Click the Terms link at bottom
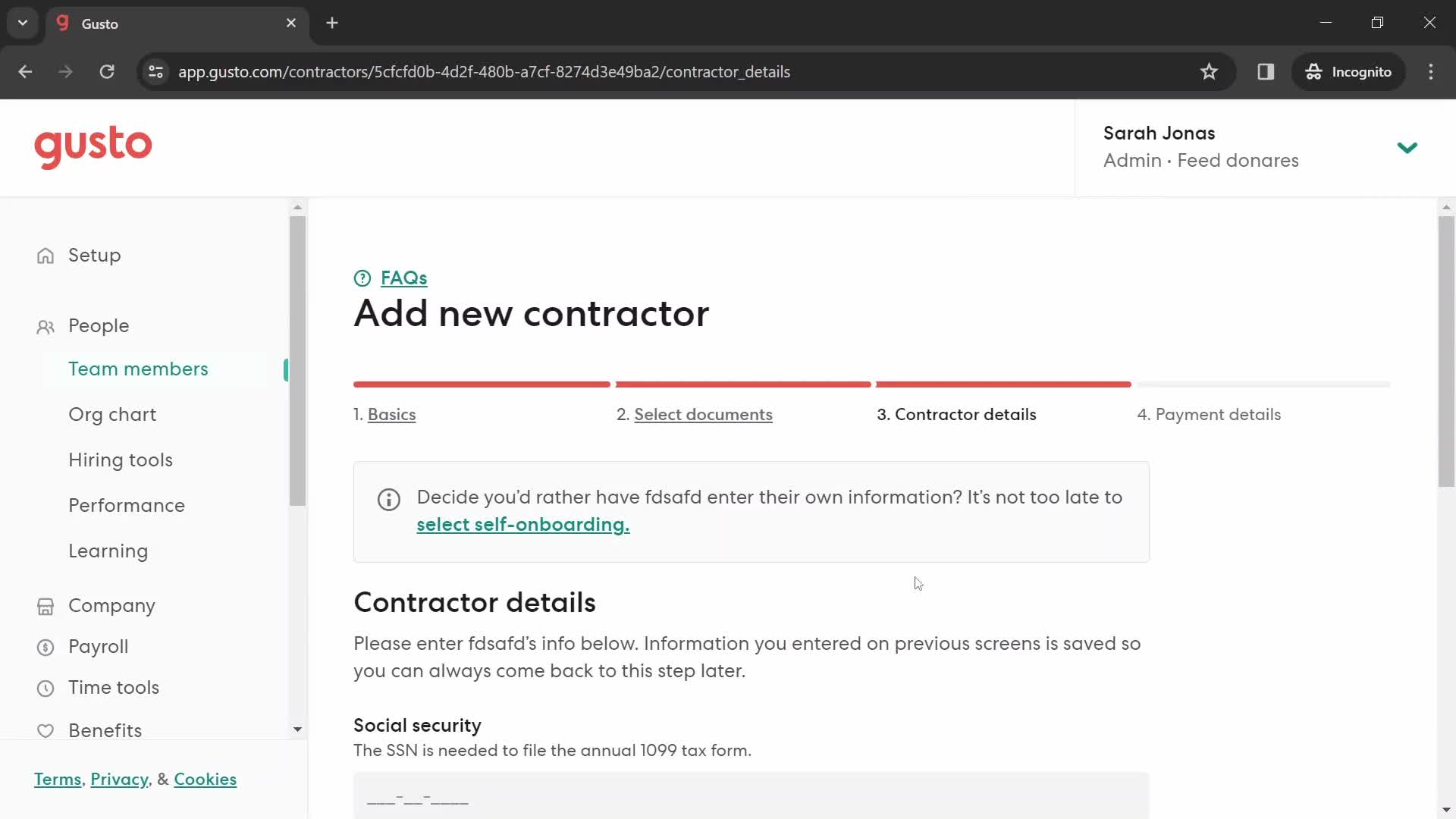The image size is (1456, 819). click(x=56, y=779)
